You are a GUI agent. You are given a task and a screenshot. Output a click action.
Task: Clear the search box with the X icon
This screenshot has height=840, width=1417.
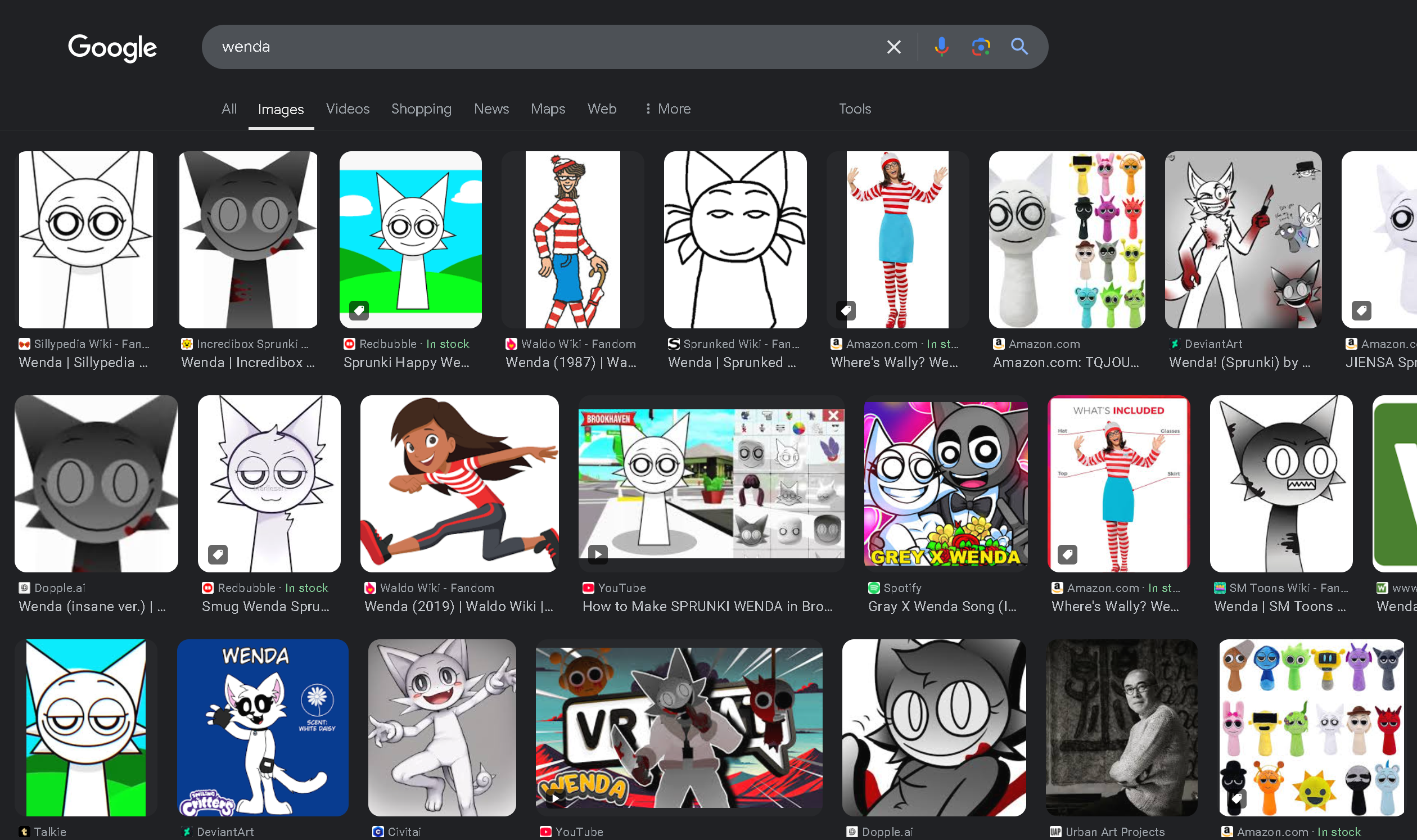pyautogui.click(x=893, y=47)
